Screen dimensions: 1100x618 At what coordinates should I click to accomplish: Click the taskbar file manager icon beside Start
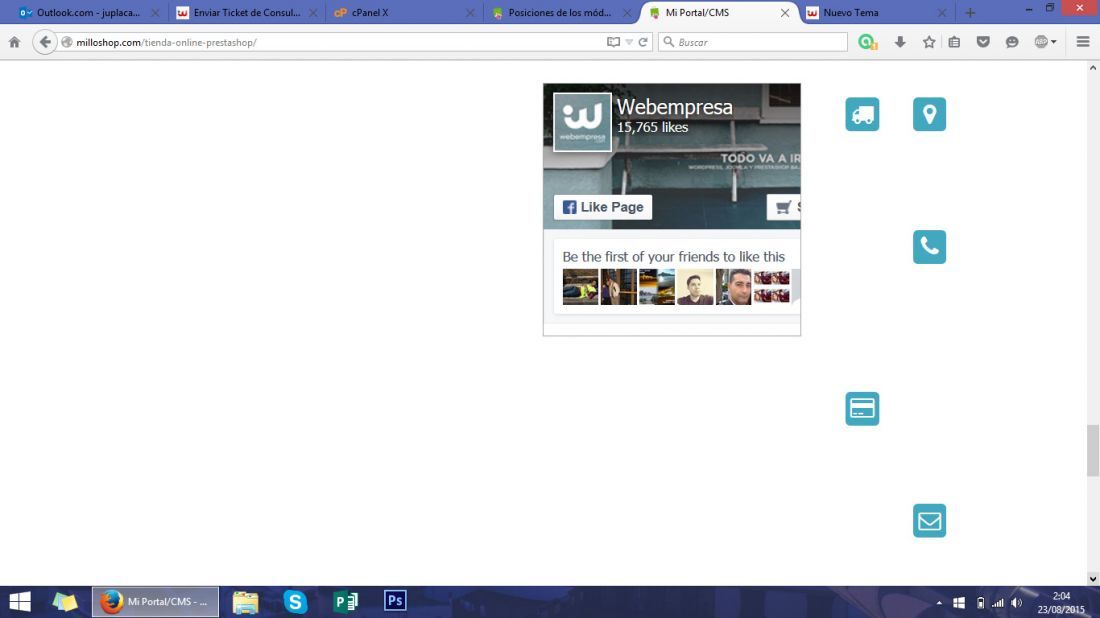[65, 602]
